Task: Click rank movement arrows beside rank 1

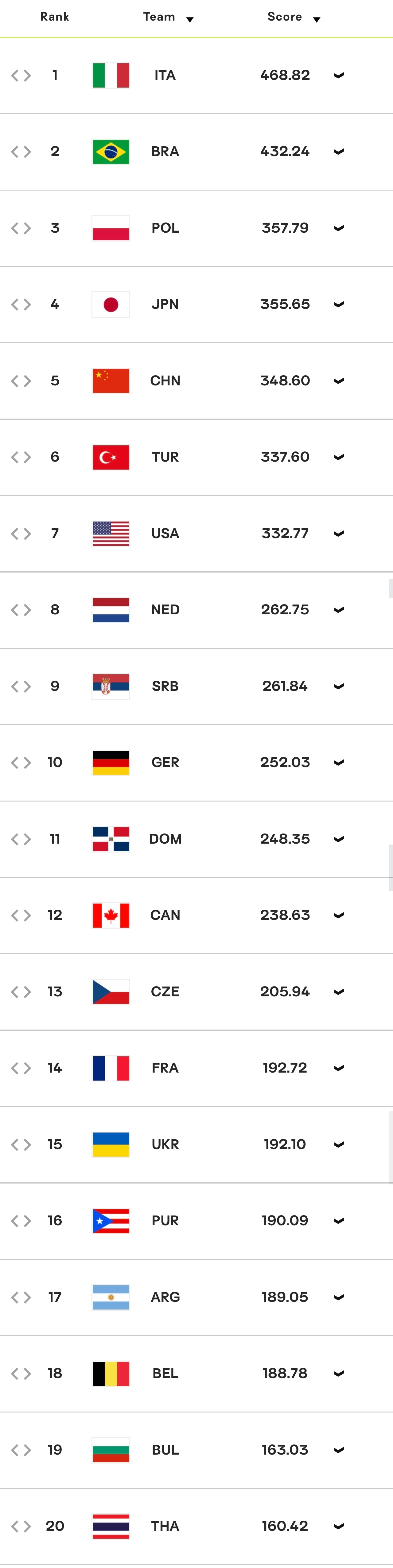Action: point(21,76)
